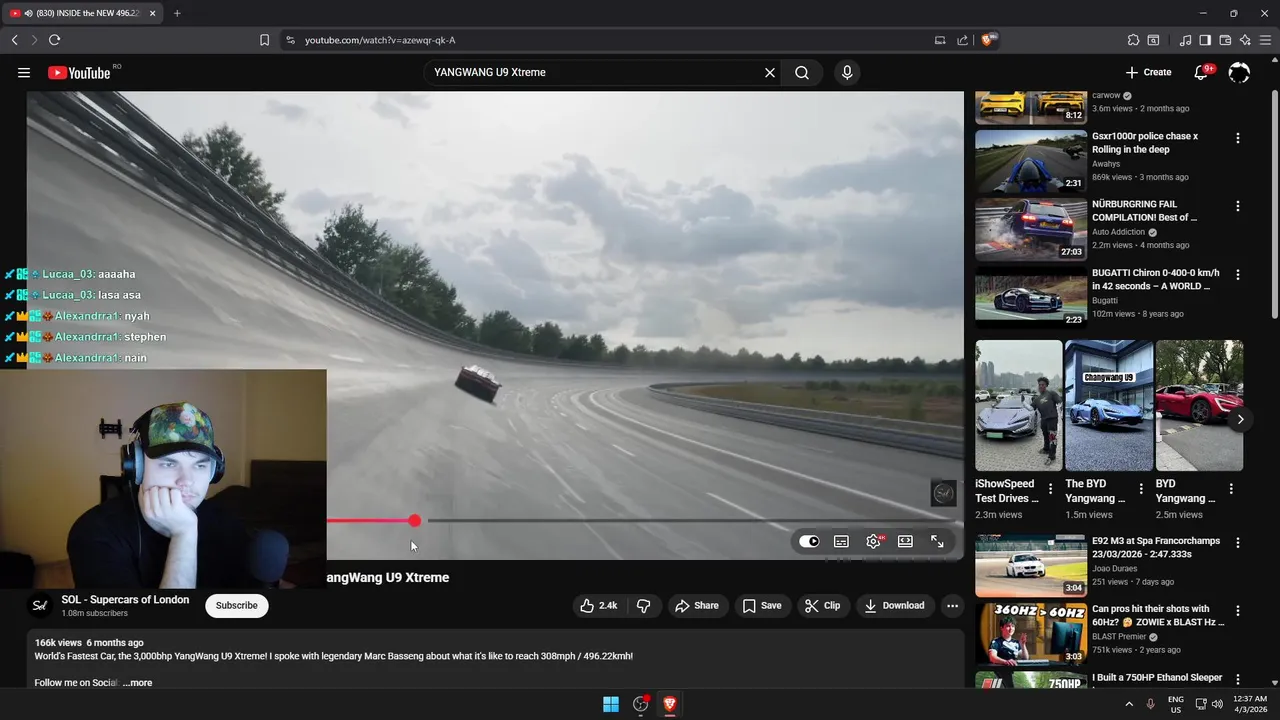Open SOL channel avatar
The image size is (1280, 720).
(x=39, y=605)
